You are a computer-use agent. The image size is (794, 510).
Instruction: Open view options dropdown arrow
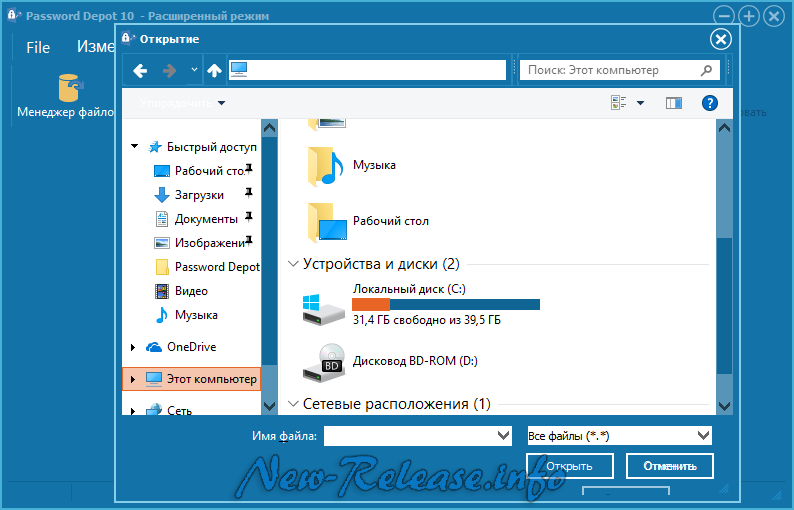pos(641,103)
